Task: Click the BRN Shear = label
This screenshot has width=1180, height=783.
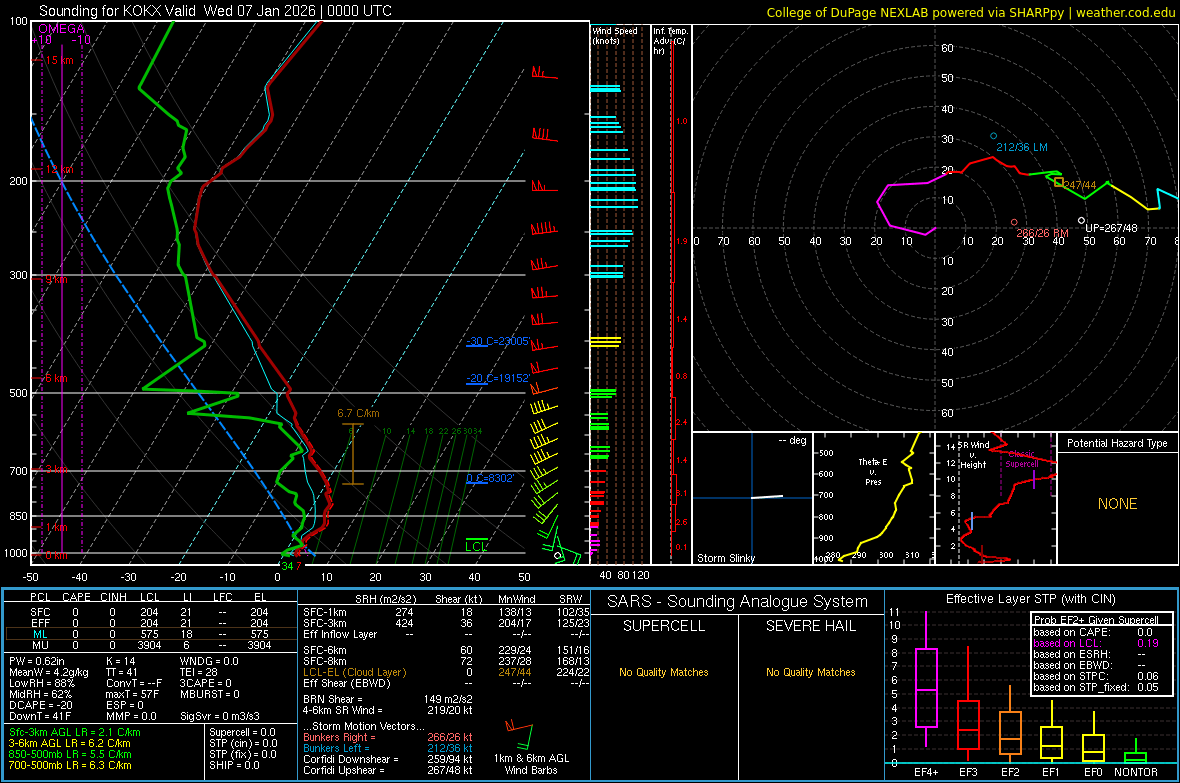Action: click(333, 699)
